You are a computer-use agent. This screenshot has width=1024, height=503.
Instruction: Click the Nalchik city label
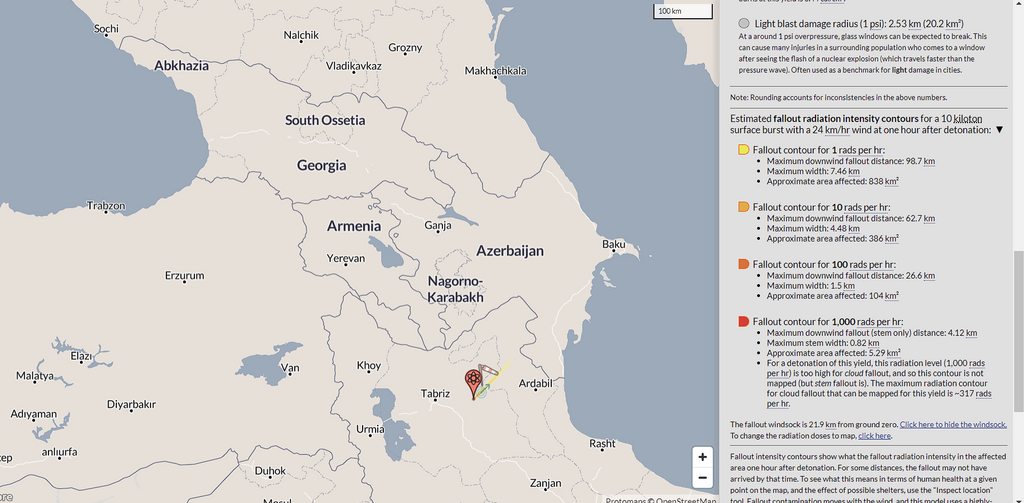(301, 35)
